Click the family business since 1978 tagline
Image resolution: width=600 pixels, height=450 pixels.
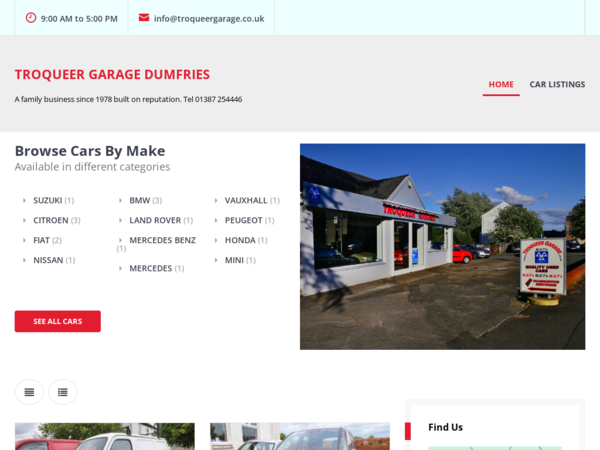pyautogui.click(x=128, y=99)
